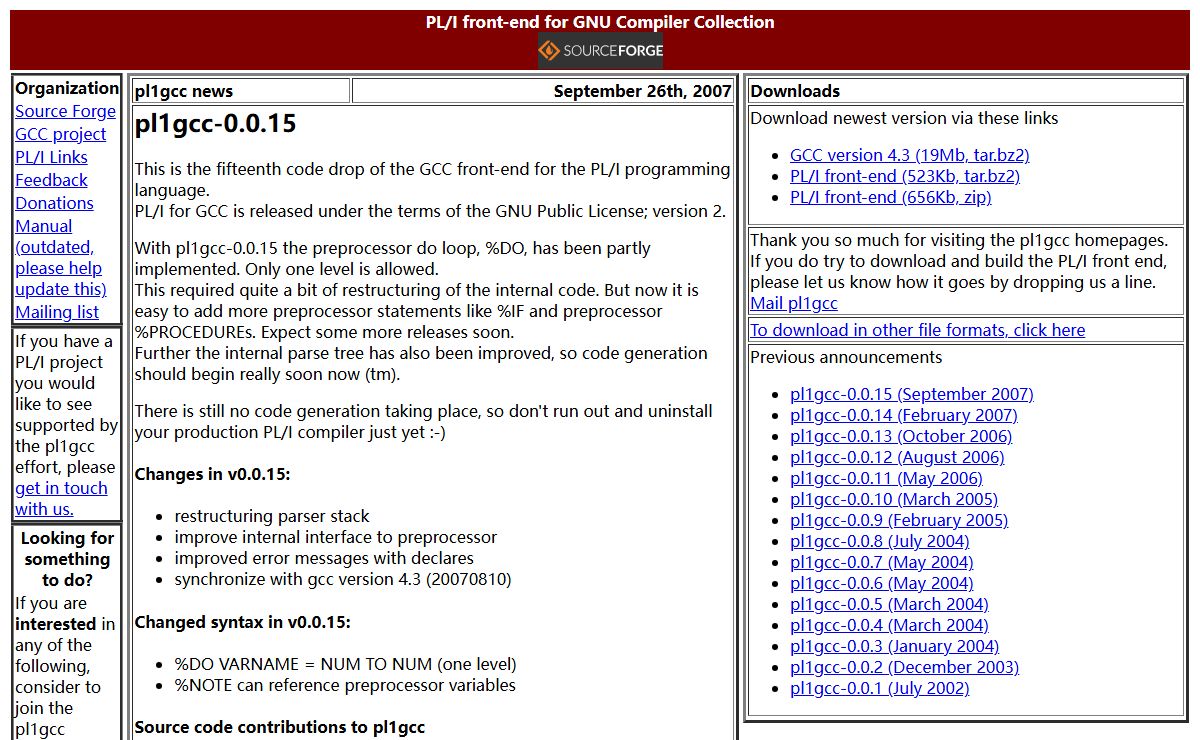Download GCC version 4.3 tar.bz2
Image resolution: width=1200 pixels, height=740 pixels.
pyautogui.click(x=909, y=155)
